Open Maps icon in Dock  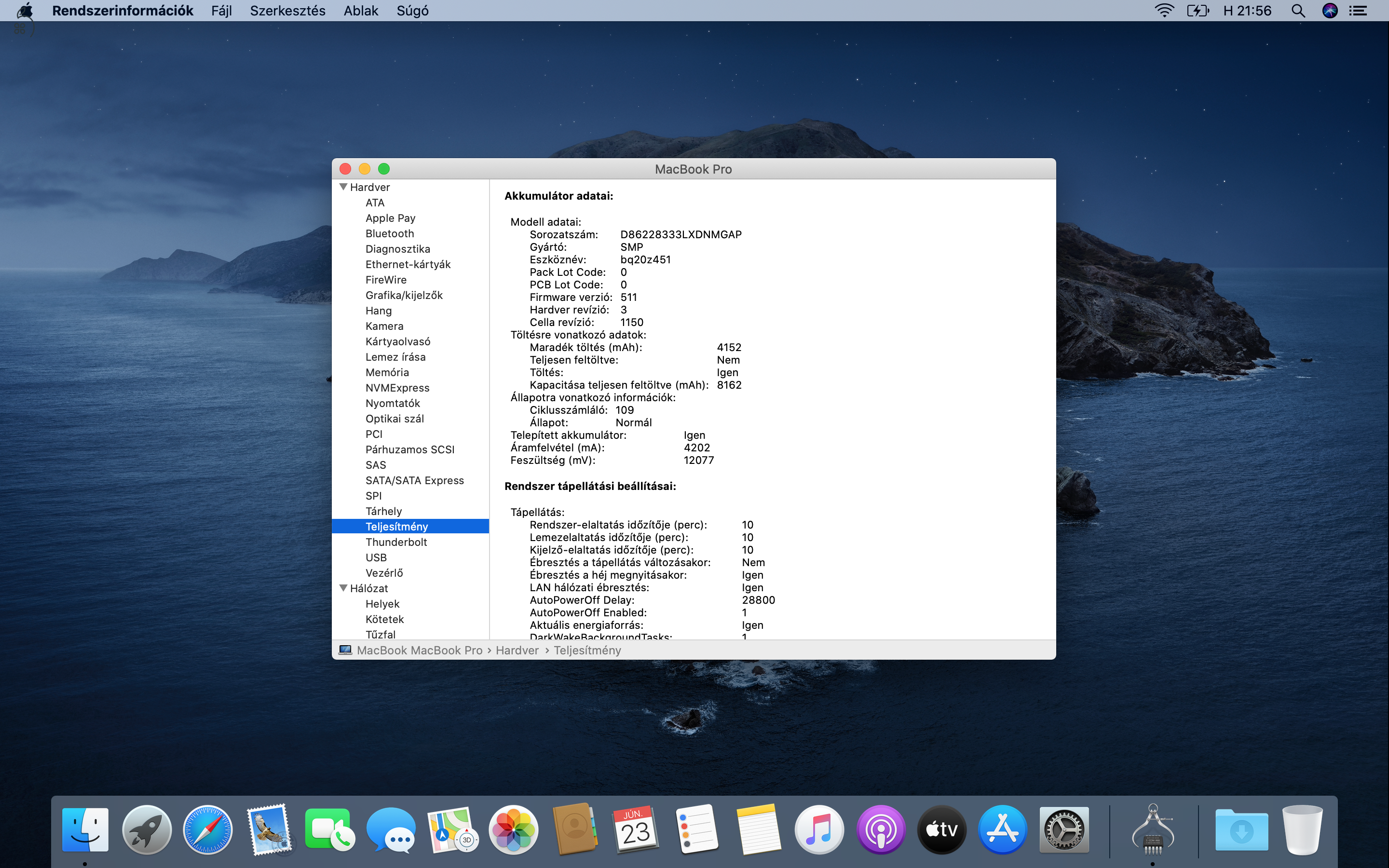[452, 829]
